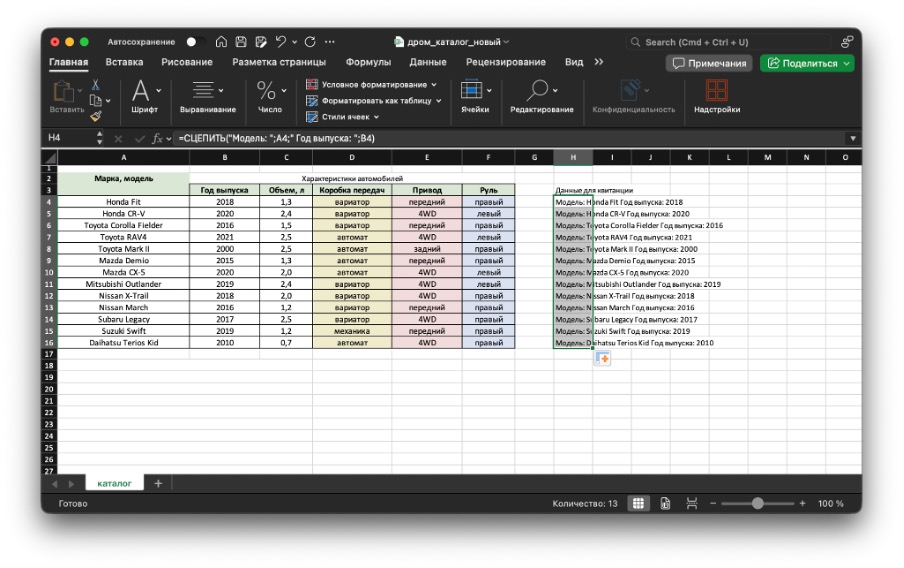The height and width of the screenshot is (568, 904).
Task: Select column H header
Action: pos(572,157)
